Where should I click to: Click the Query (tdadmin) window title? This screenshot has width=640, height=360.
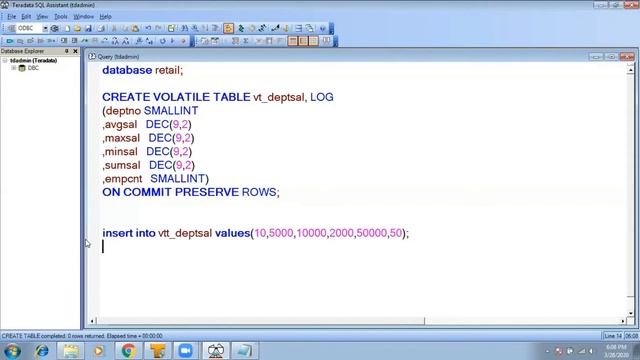coord(118,57)
